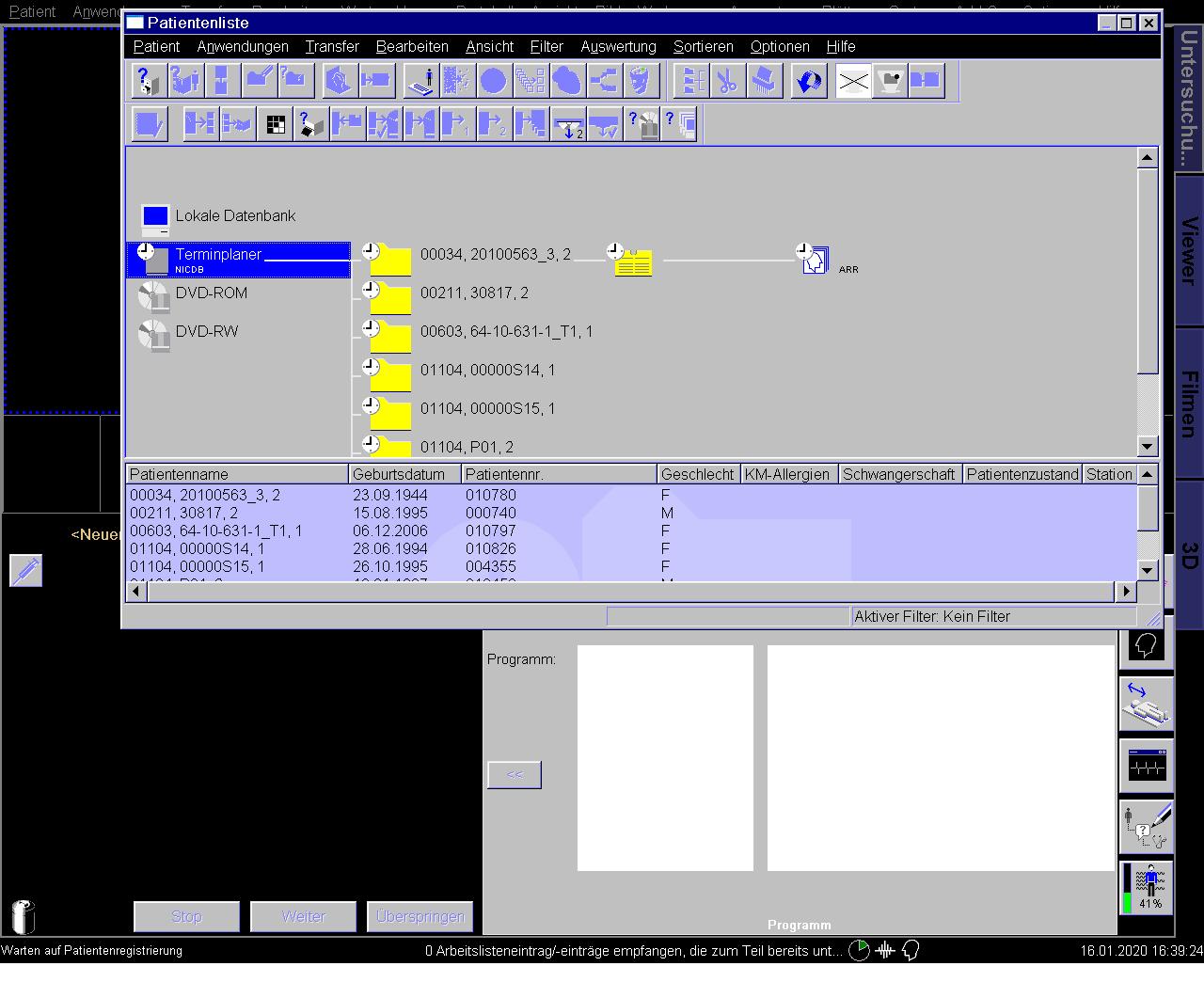Viewport: 1204px width, 982px height.
Task: Click the blue globe arrow toolbar icon
Action: point(808,82)
